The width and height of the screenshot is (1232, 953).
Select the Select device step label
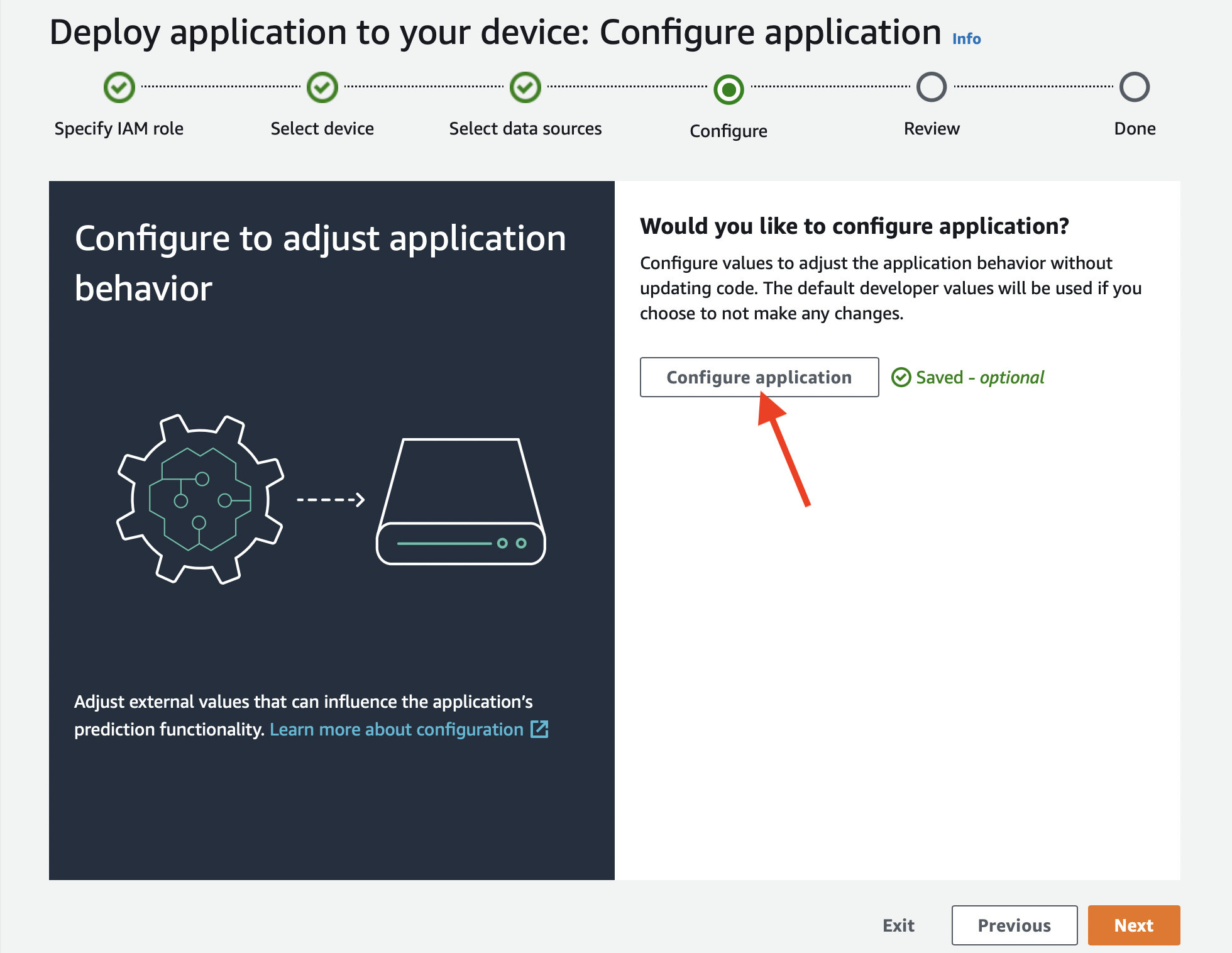(x=322, y=128)
